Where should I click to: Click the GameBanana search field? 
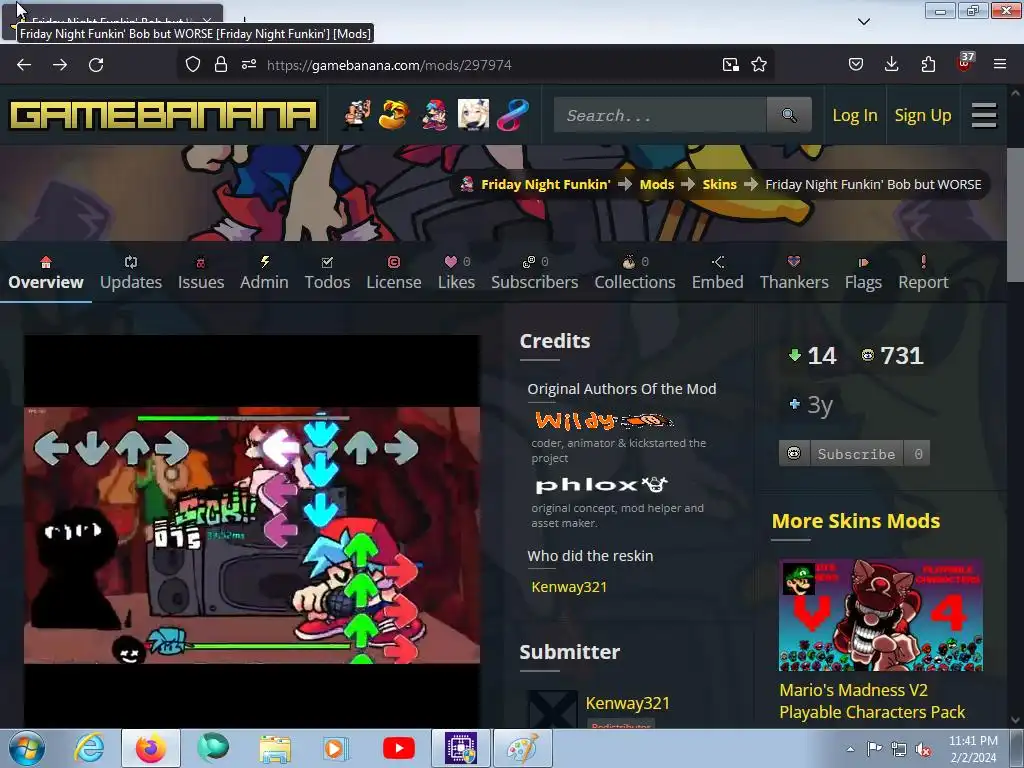pyautogui.click(x=660, y=115)
